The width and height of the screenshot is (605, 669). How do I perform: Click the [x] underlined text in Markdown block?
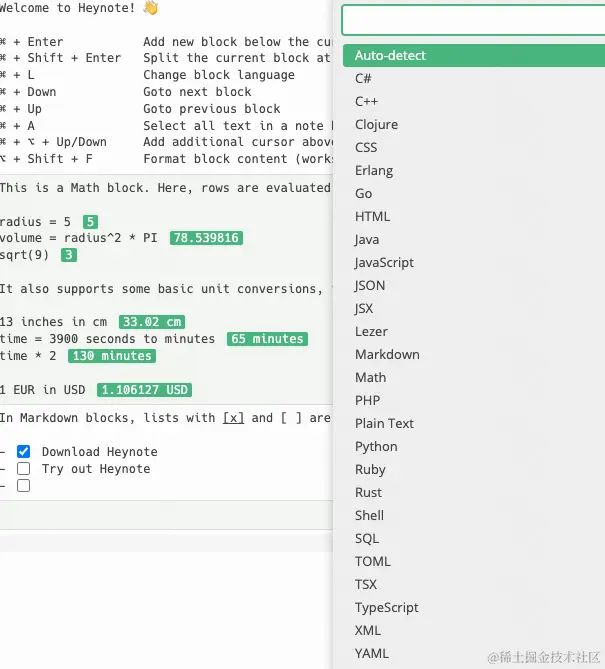[x=233, y=418]
